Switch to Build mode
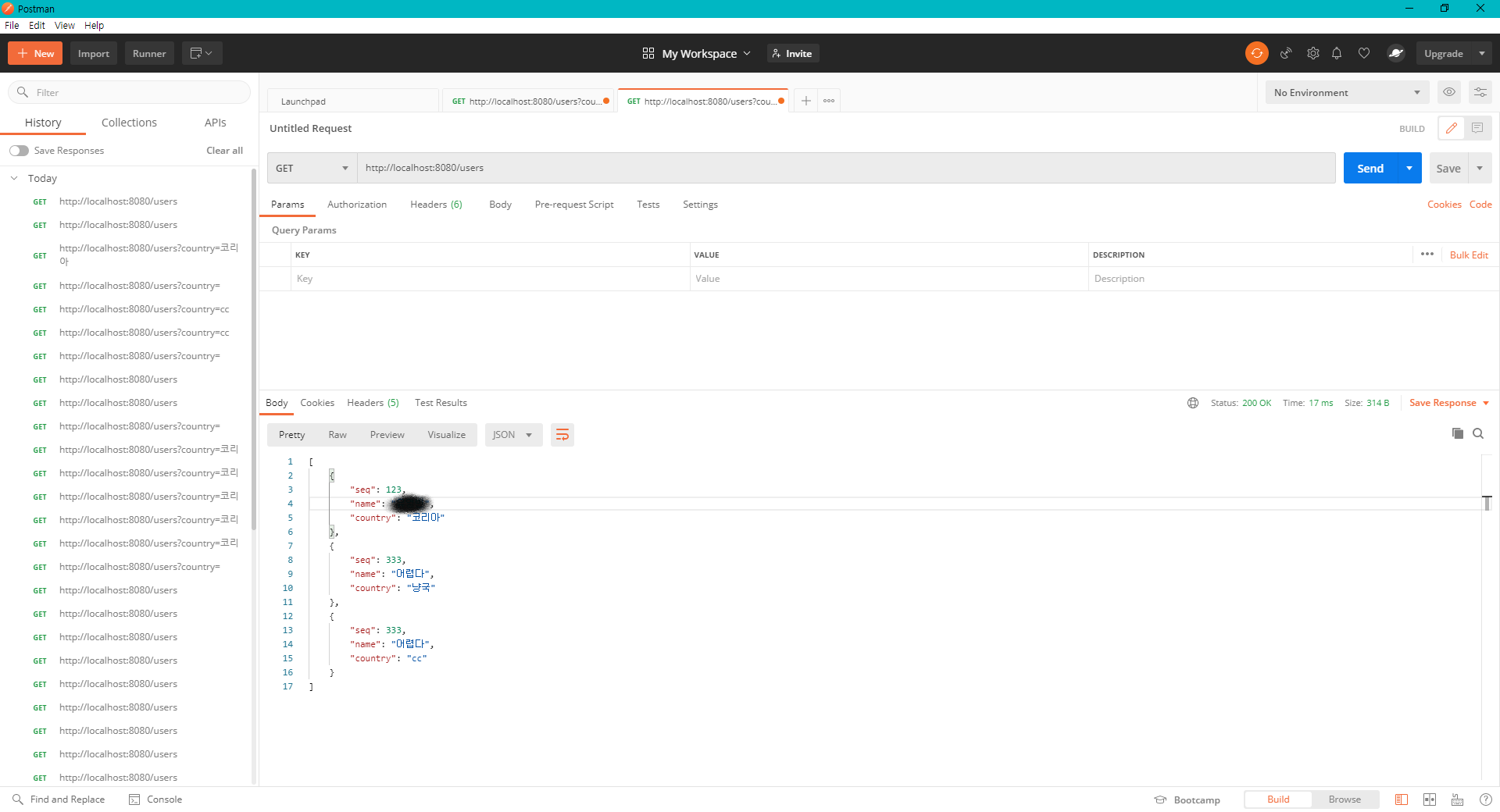Image resolution: width=1500 pixels, height=812 pixels. click(1278, 800)
